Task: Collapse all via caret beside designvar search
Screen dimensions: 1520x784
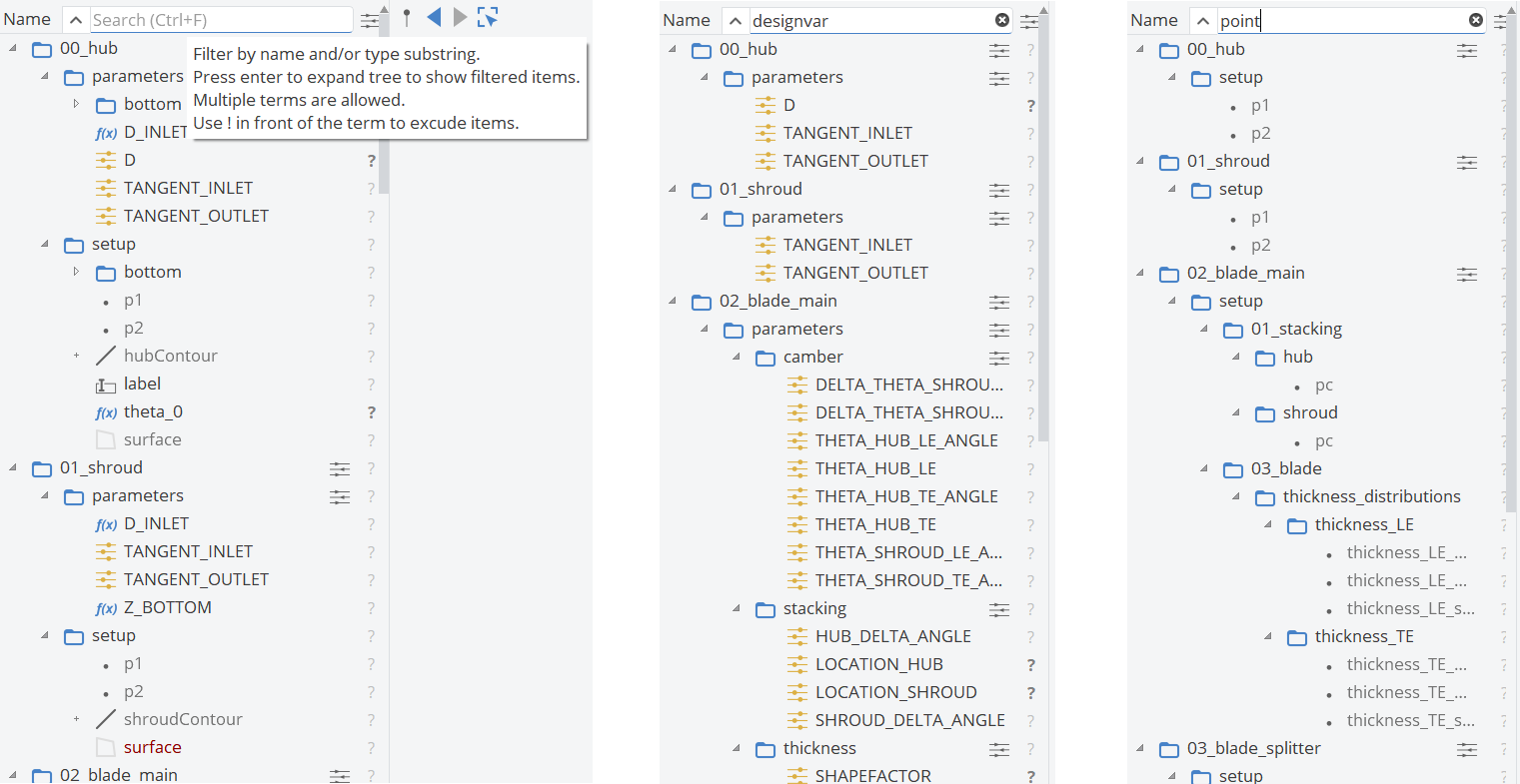Action: pos(735,20)
